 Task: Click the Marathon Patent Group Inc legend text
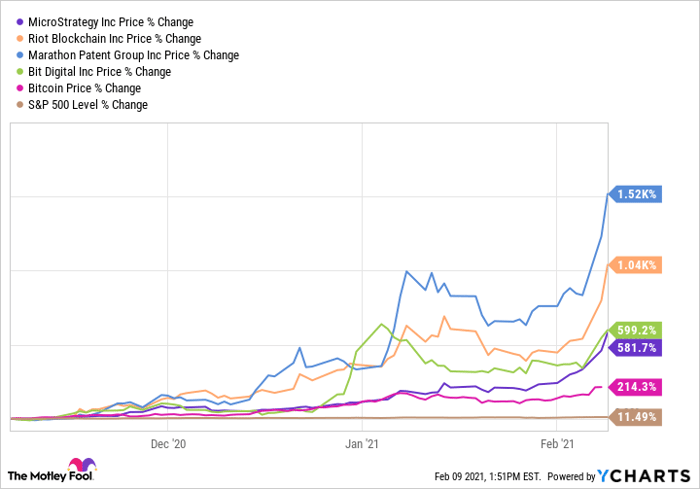click(132, 55)
